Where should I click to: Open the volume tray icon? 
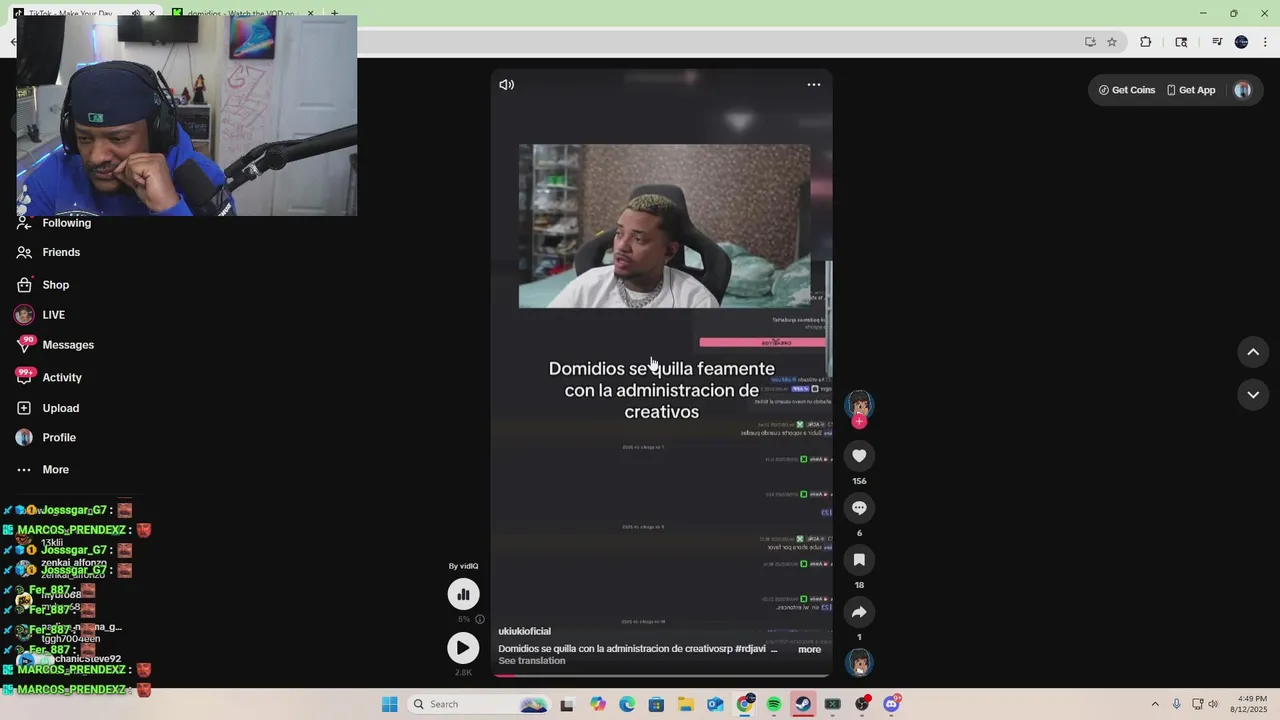(x=1213, y=704)
